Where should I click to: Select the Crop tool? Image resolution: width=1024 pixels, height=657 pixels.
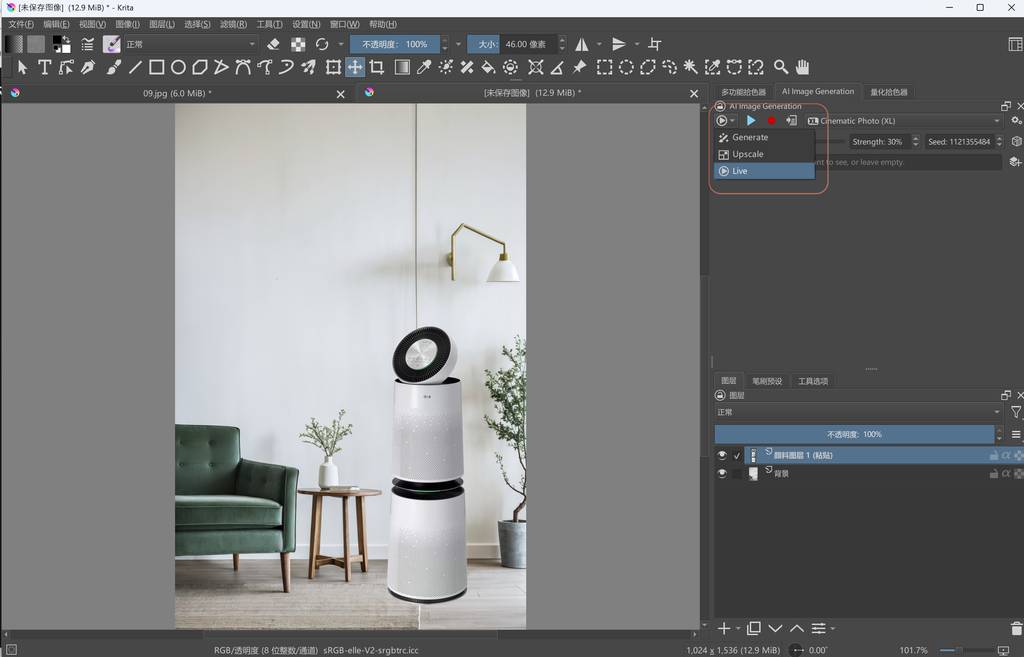click(377, 67)
